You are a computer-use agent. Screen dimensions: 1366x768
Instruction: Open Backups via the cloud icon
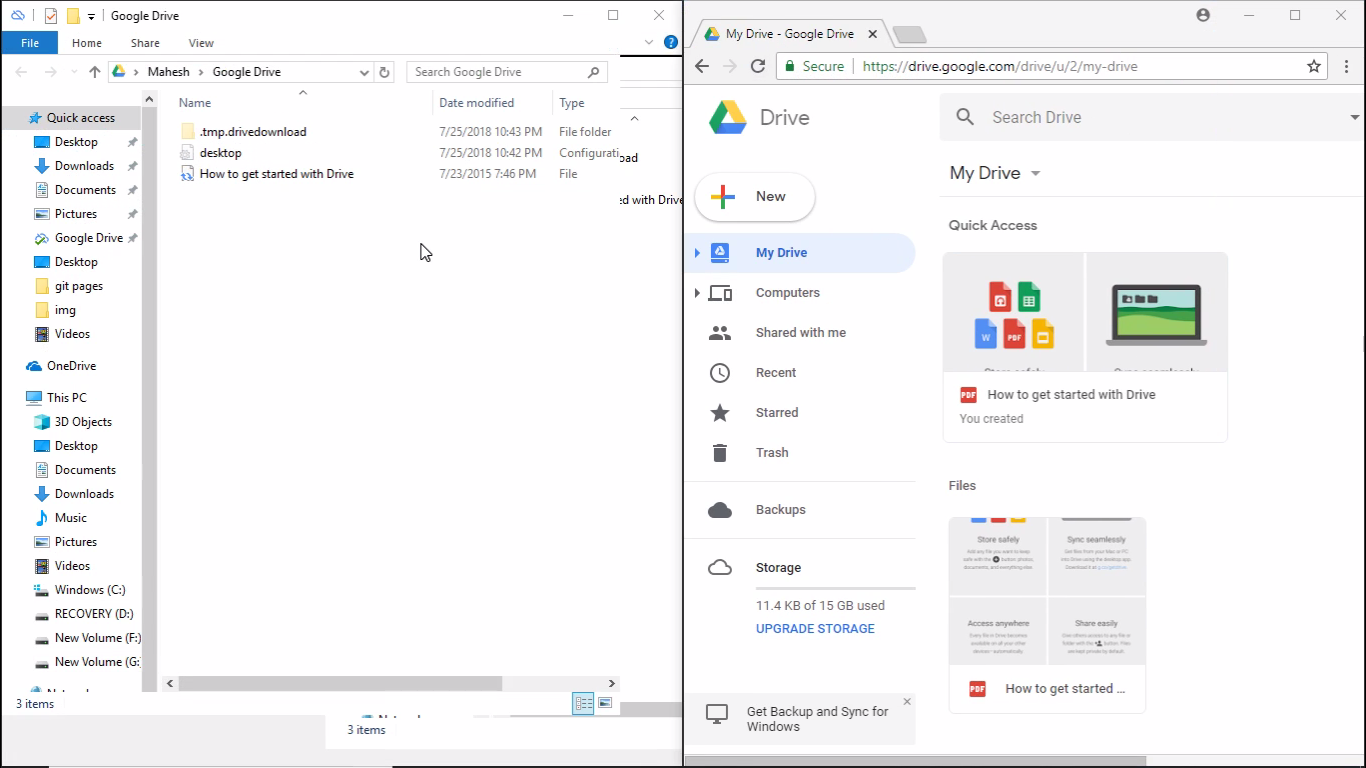coord(719,509)
